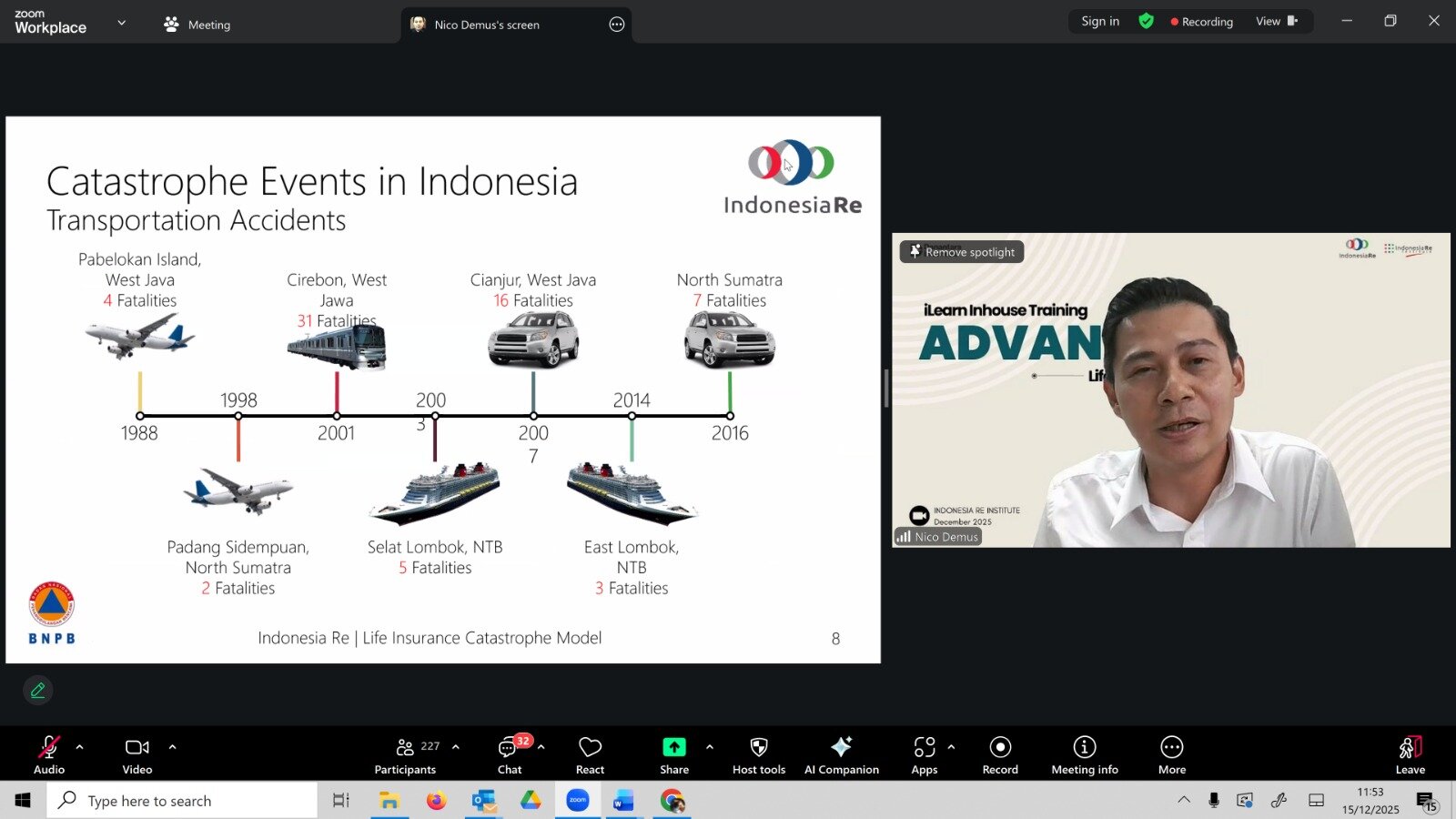Toggle the Video camera
Viewport: 1456px width, 819px height.
tap(137, 754)
